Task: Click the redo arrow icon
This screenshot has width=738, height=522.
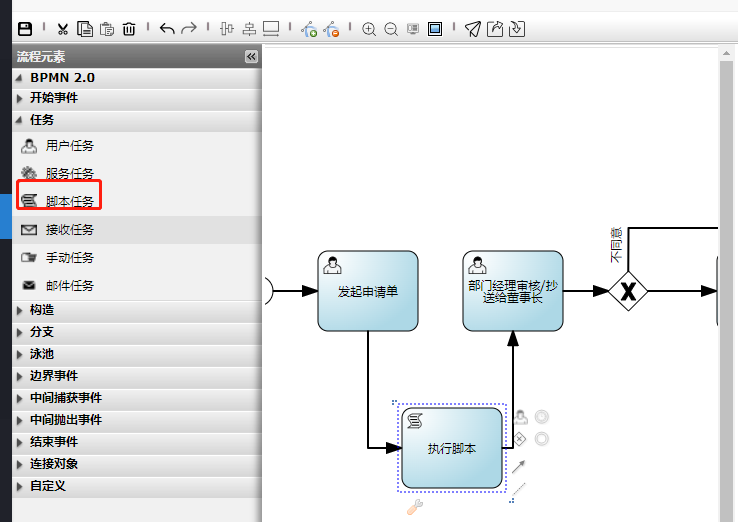Action: 189,29
